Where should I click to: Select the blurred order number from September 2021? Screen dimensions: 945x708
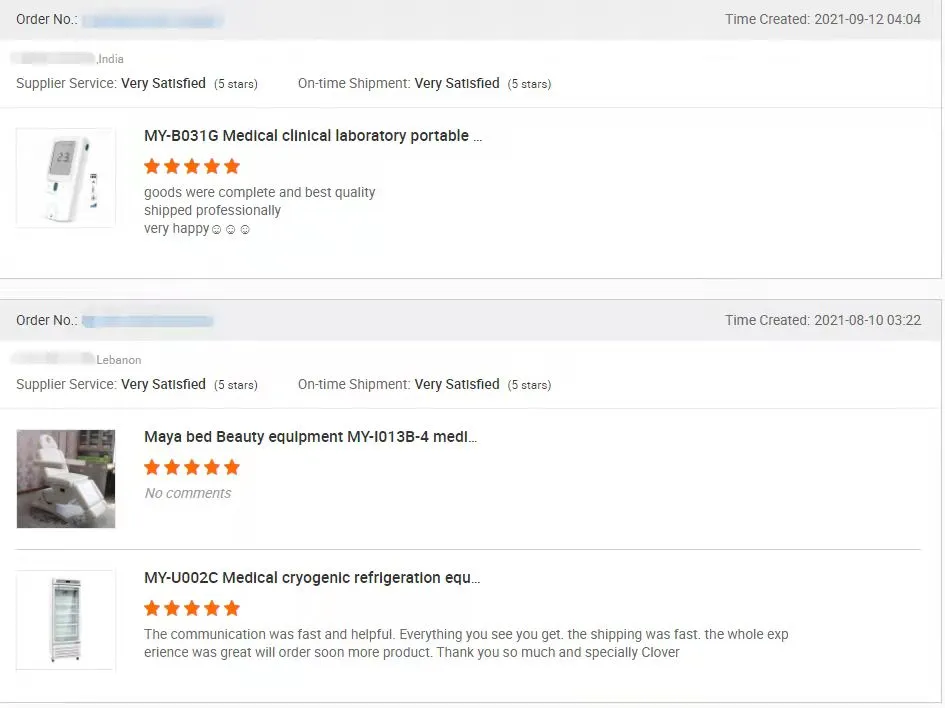pyautogui.click(x=152, y=19)
